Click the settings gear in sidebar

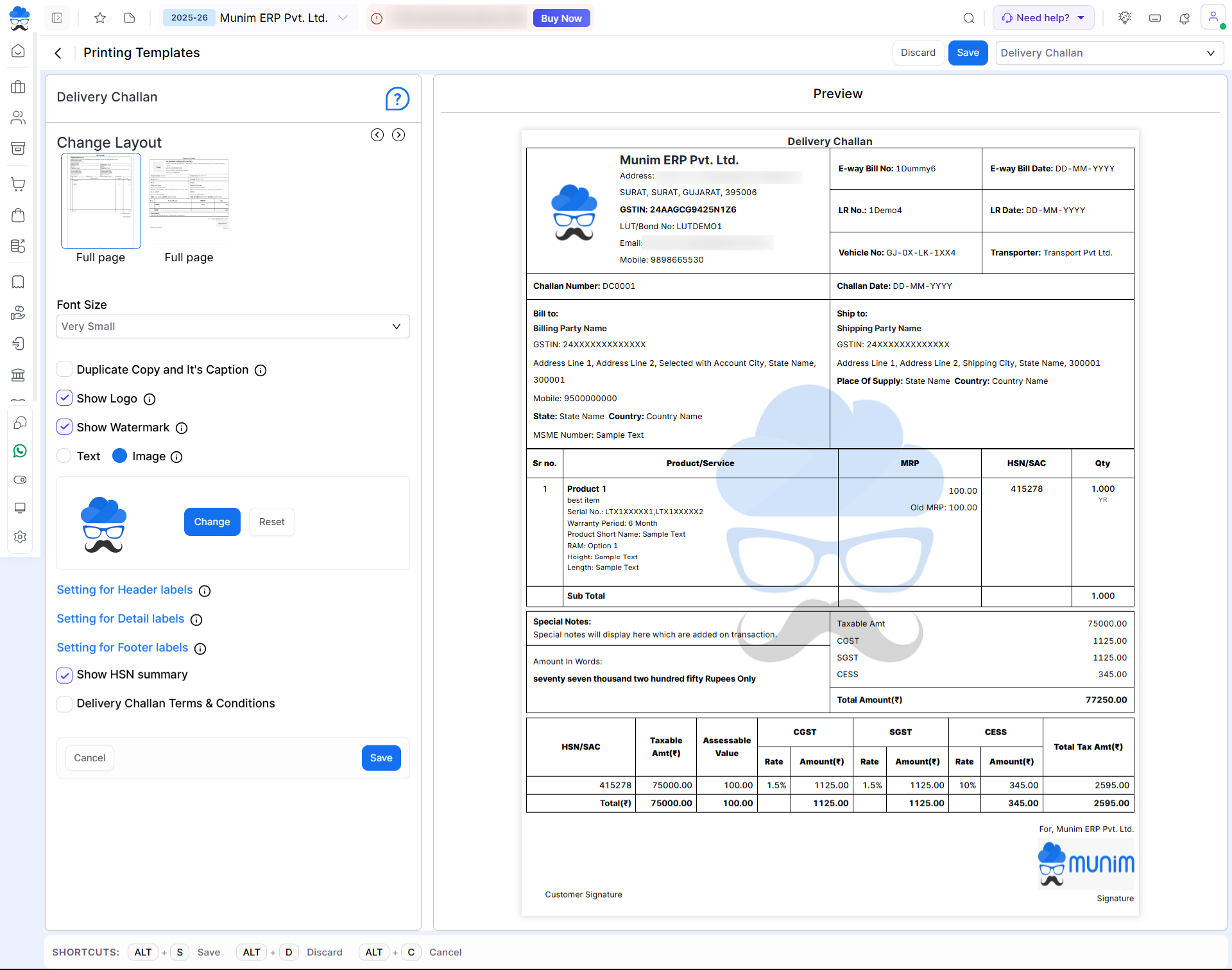[20, 537]
